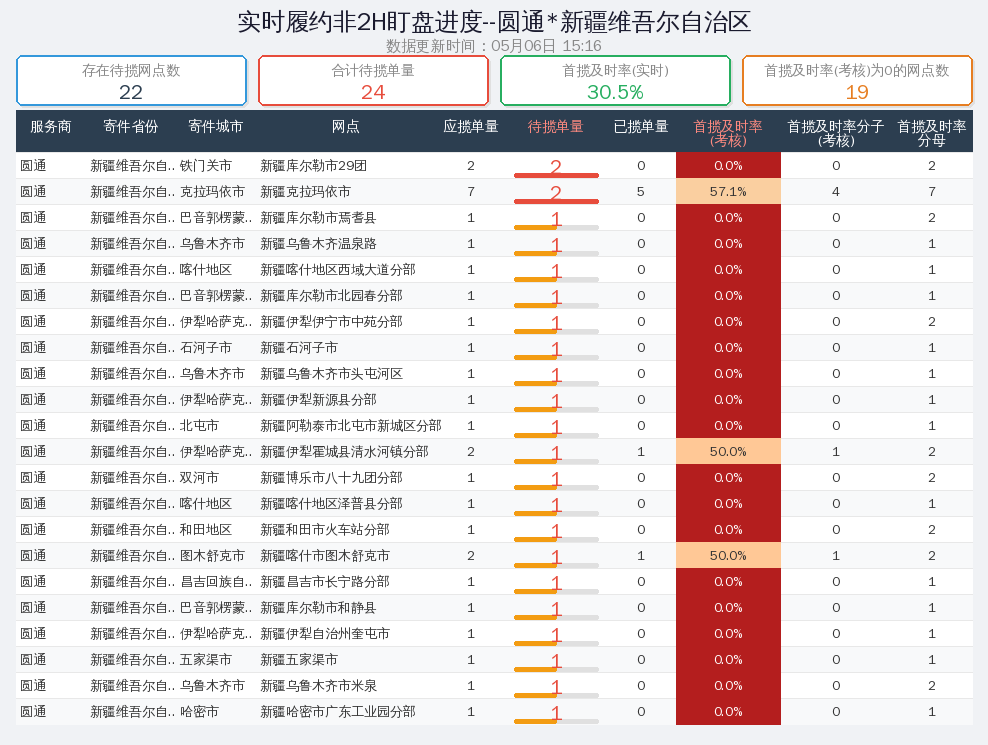Click 新疆库尔勒市和静县 network point
This screenshot has width=988, height=745.
[318, 608]
